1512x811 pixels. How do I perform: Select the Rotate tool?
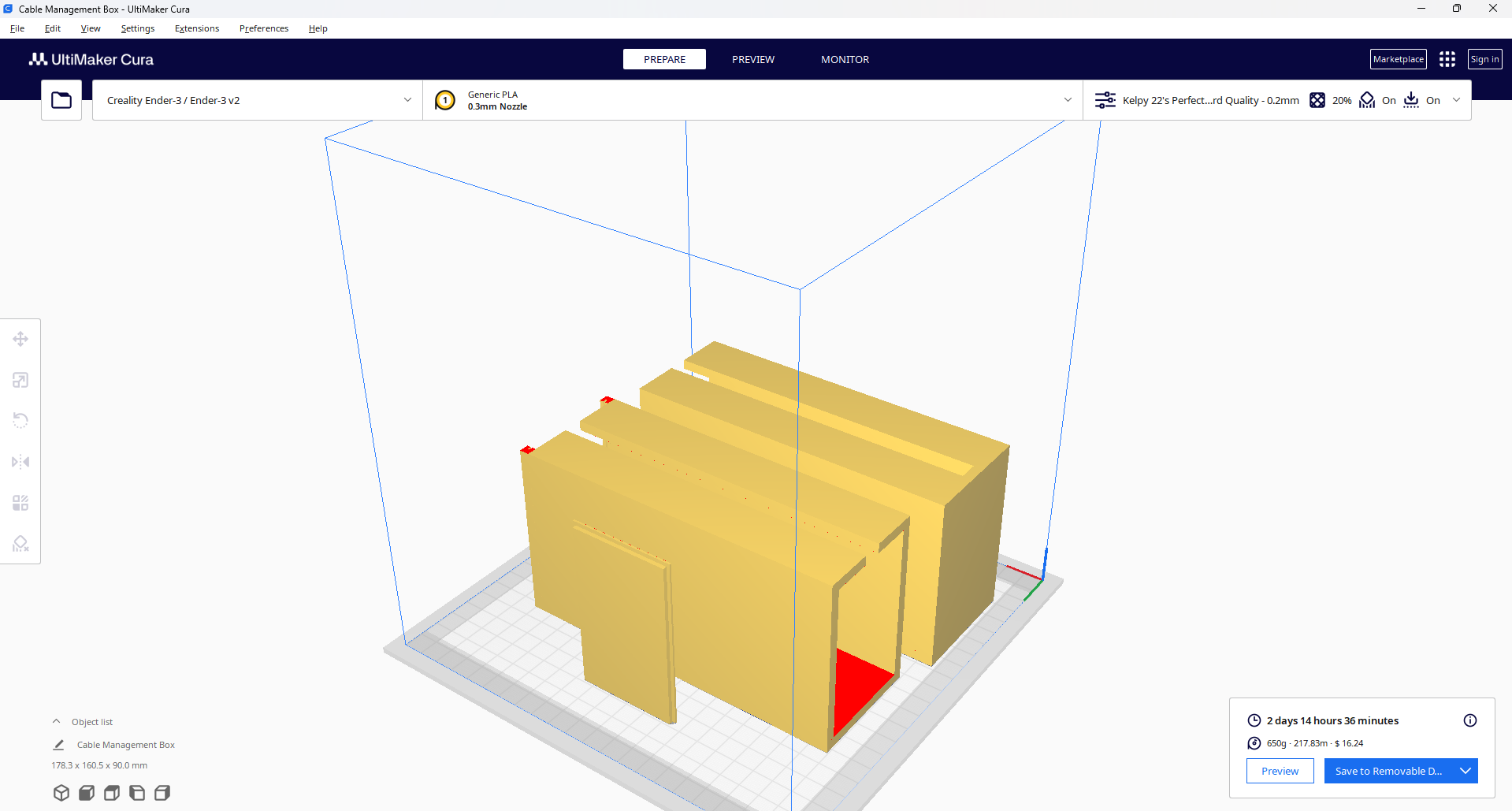[20, 421]
